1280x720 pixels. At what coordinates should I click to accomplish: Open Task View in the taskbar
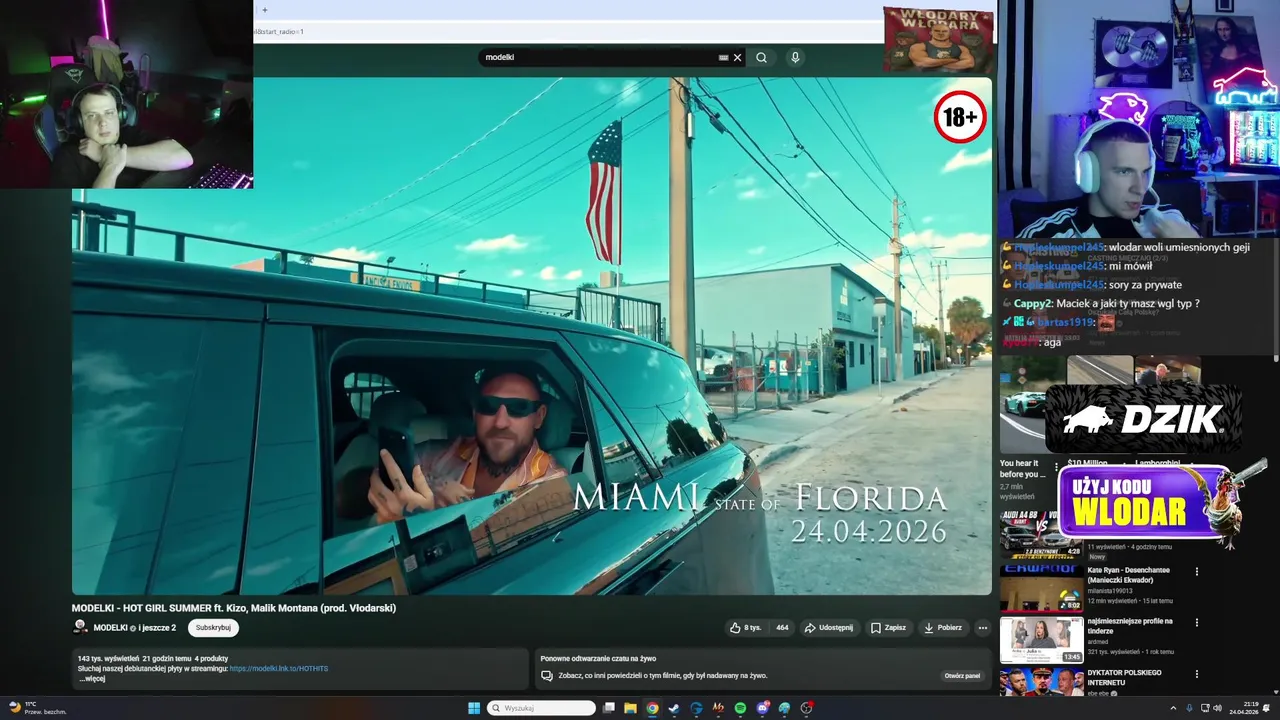[608, 708]
